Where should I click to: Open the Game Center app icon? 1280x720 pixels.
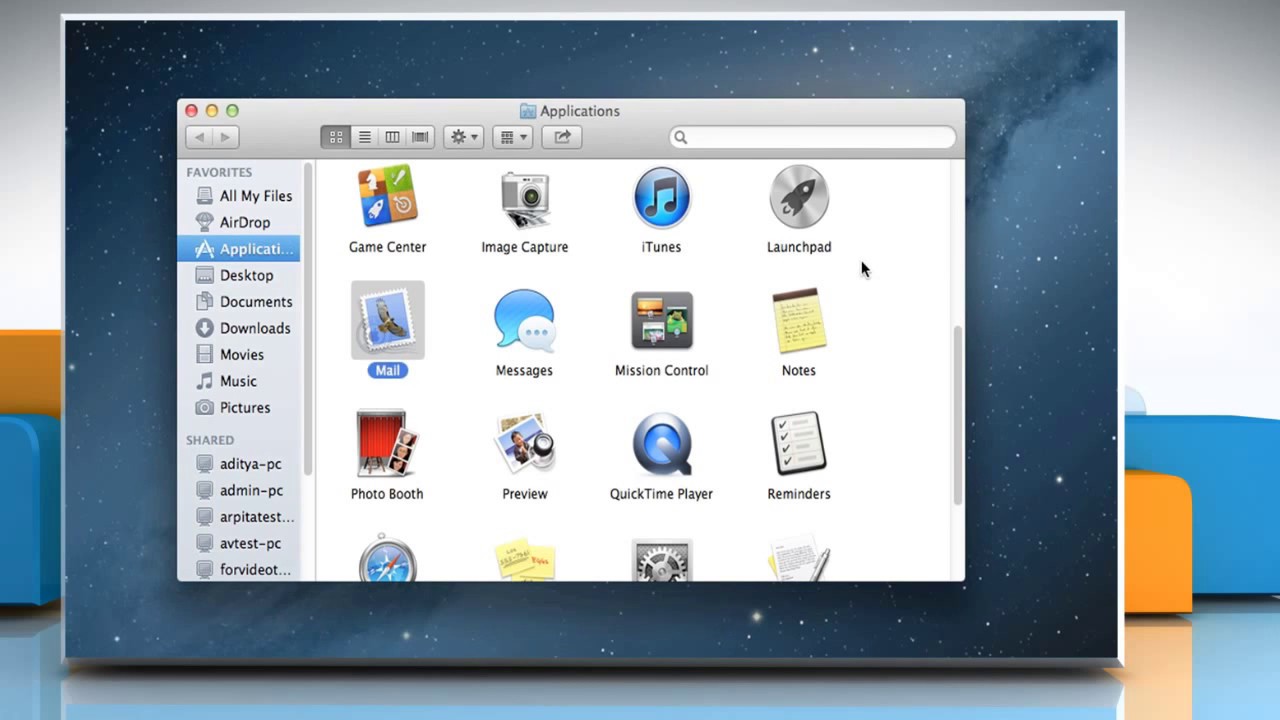[387, 197]
